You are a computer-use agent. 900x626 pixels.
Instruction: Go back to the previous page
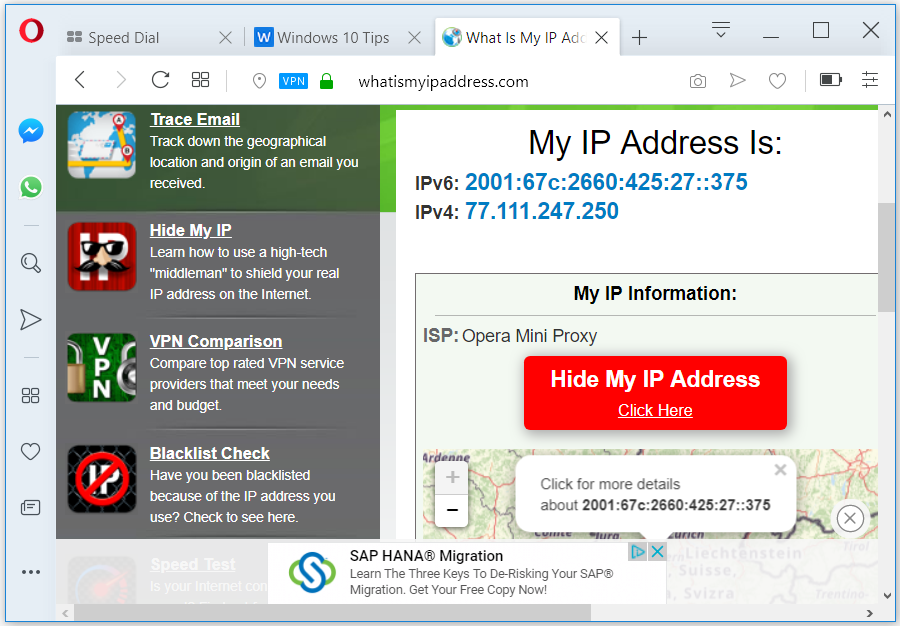(x=80, y=80)
